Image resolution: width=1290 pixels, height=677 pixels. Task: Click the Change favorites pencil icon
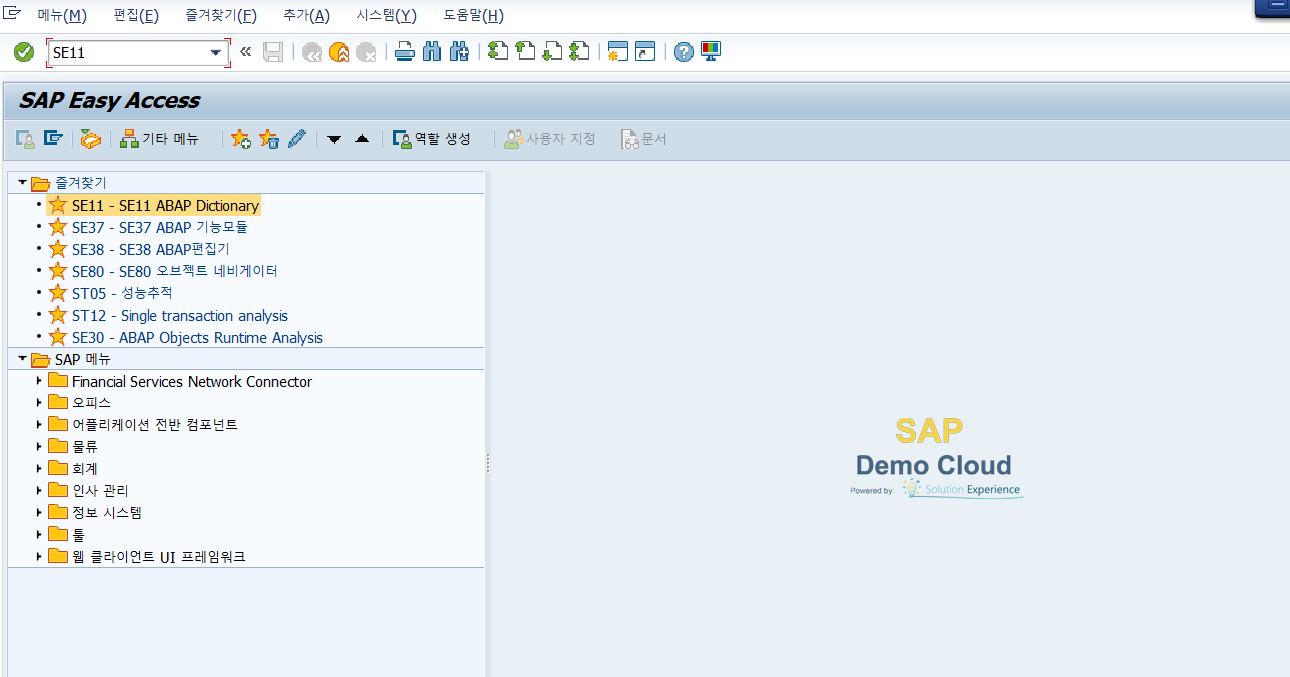pyautogui.click(x=296, y=139)
